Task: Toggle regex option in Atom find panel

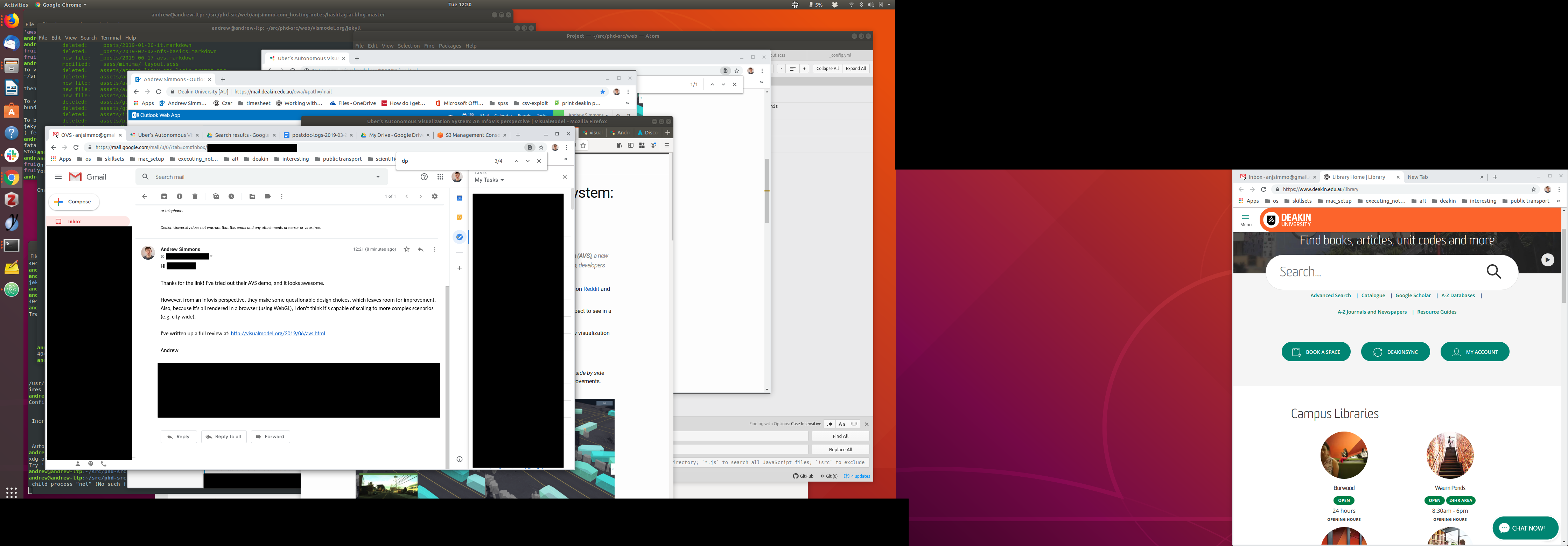Action: point(829,424)
